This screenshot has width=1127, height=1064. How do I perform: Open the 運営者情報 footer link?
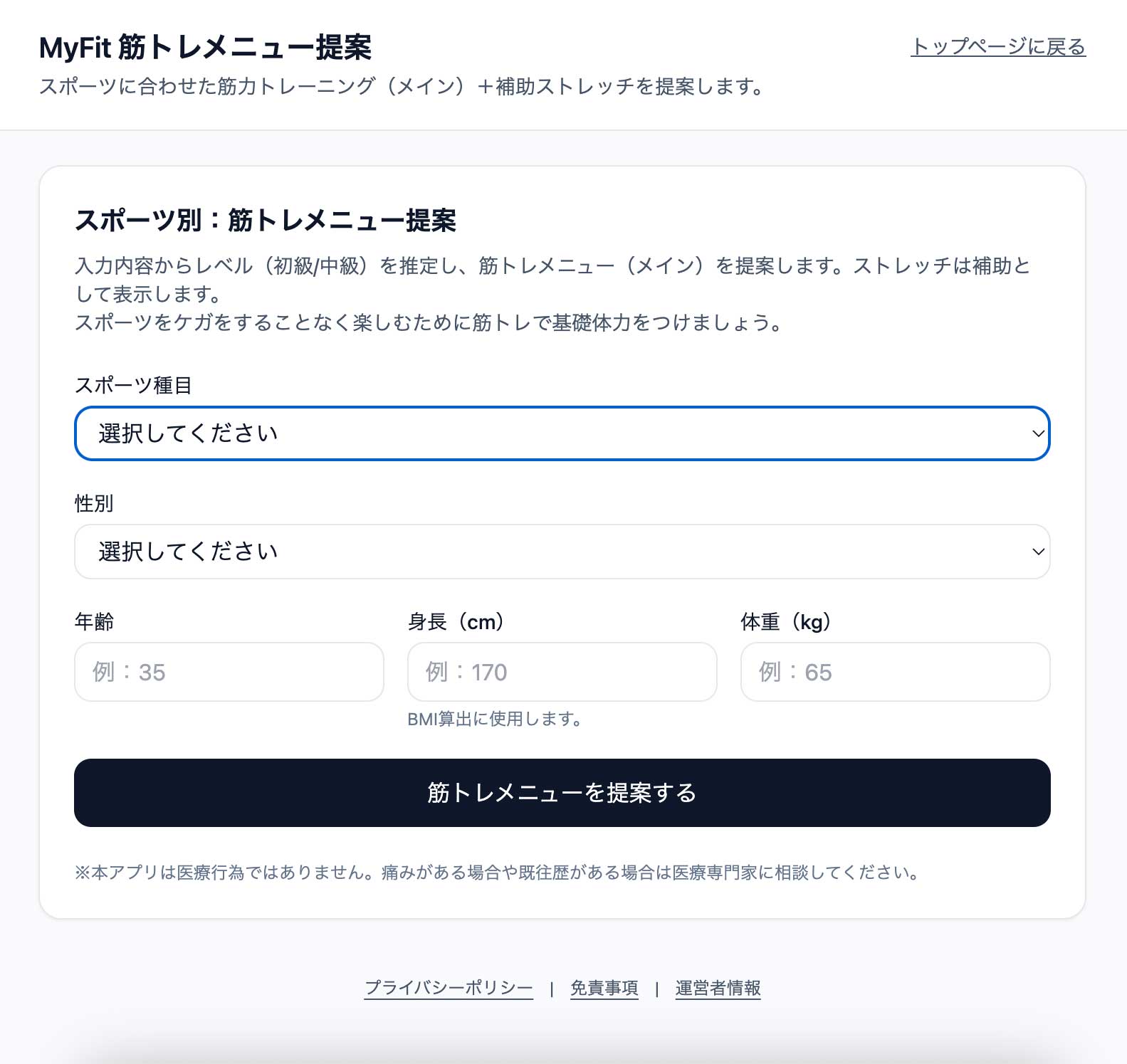click(718, 988)
